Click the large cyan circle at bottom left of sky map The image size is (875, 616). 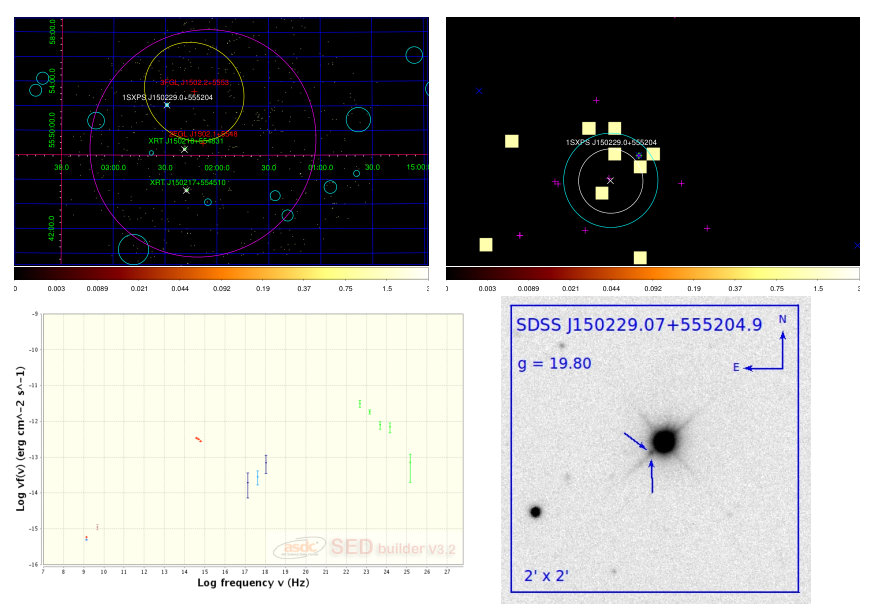point(133,249)
